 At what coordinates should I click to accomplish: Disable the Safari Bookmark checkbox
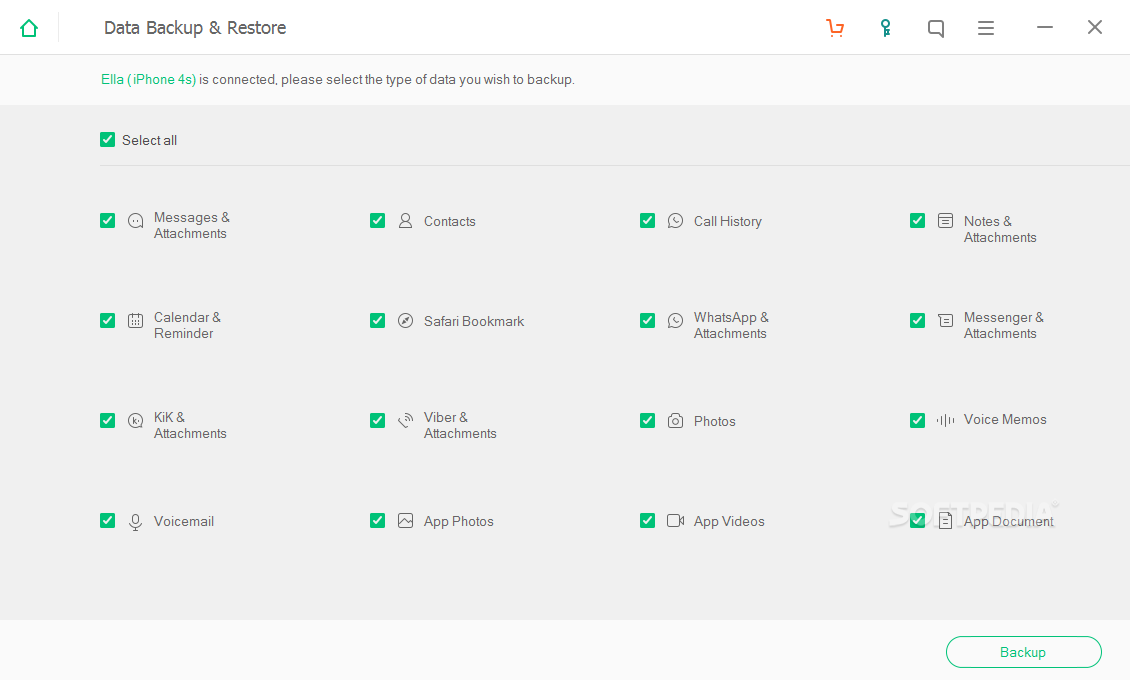pos(378,321)
